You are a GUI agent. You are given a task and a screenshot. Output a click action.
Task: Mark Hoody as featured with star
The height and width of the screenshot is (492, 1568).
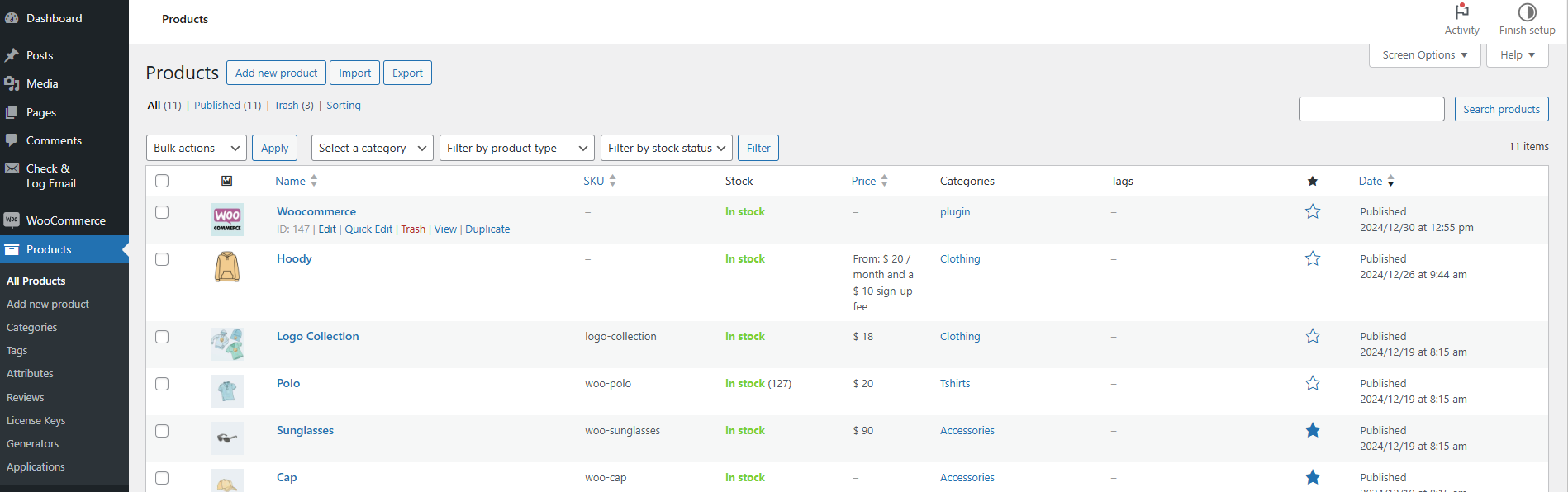coord(1313,259)
